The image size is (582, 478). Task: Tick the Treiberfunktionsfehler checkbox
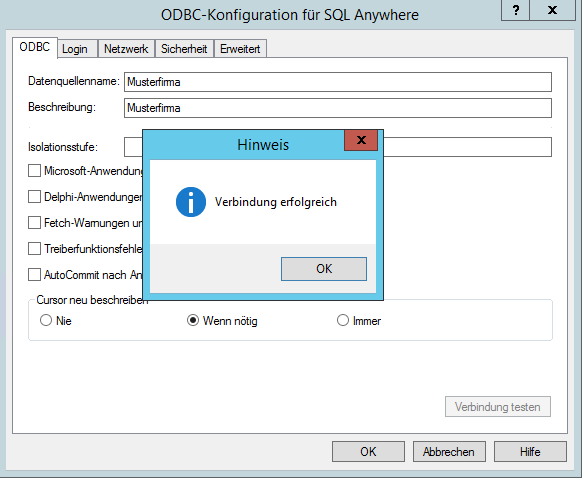[35, 249]
